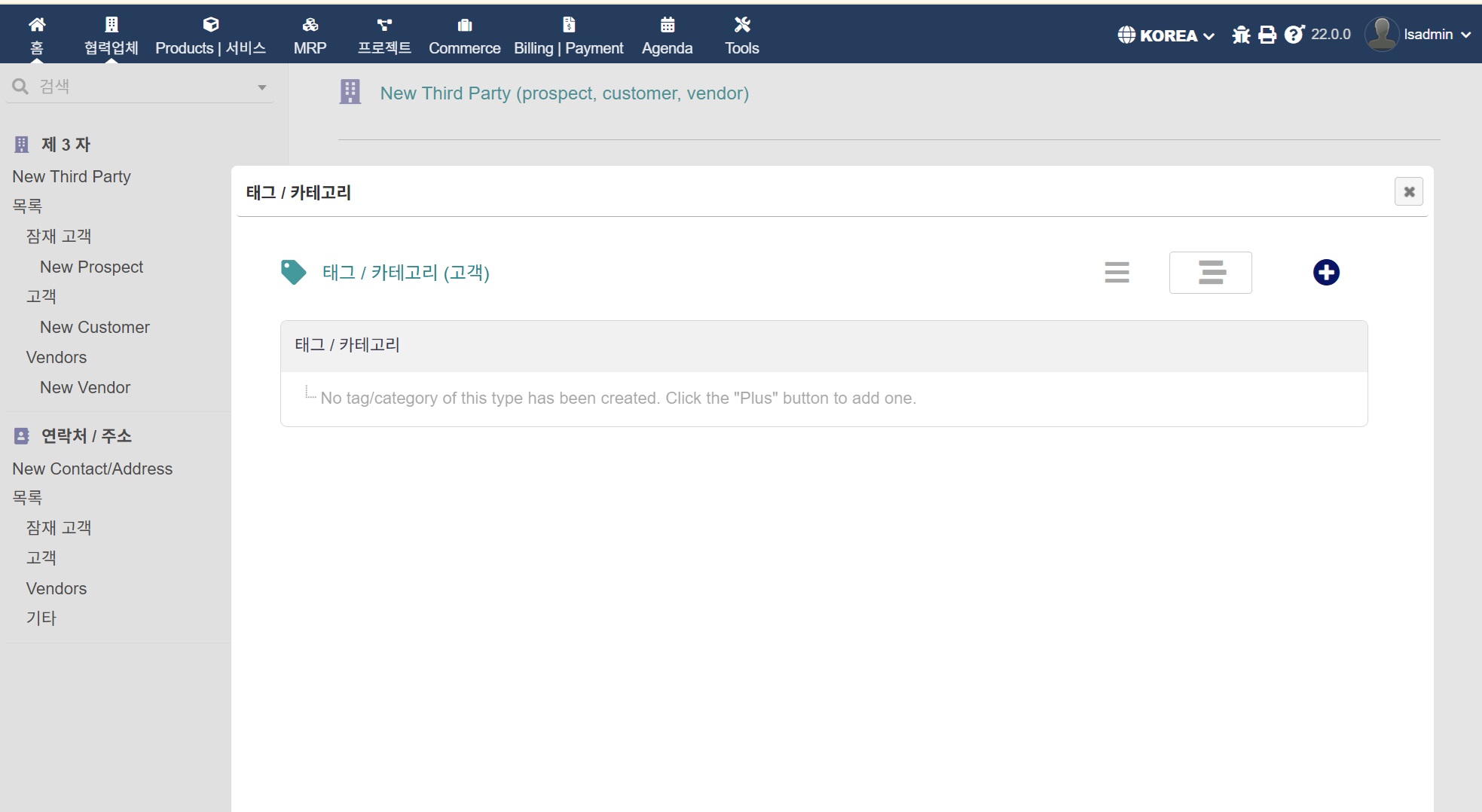Click the print page icon
This screenshot has height=812, width=1482.
point(1267,35)
